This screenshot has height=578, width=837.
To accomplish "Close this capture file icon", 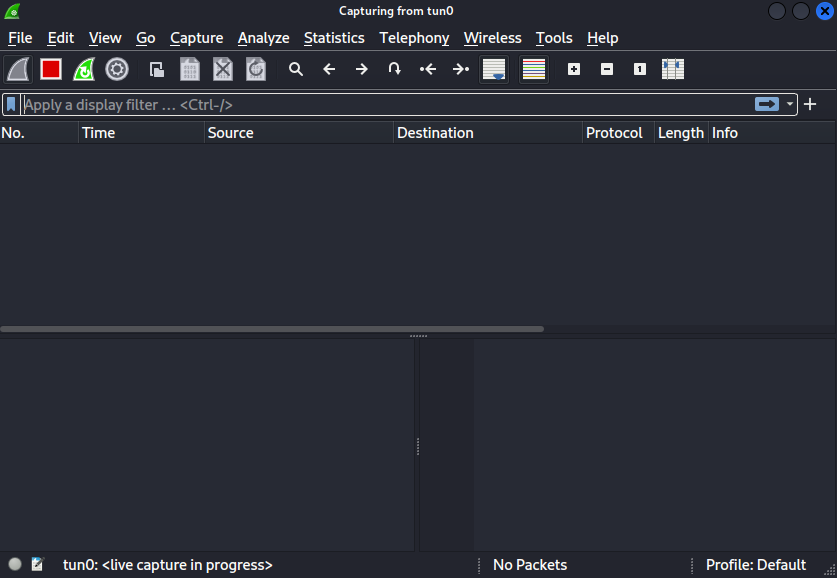I will 223,69.
